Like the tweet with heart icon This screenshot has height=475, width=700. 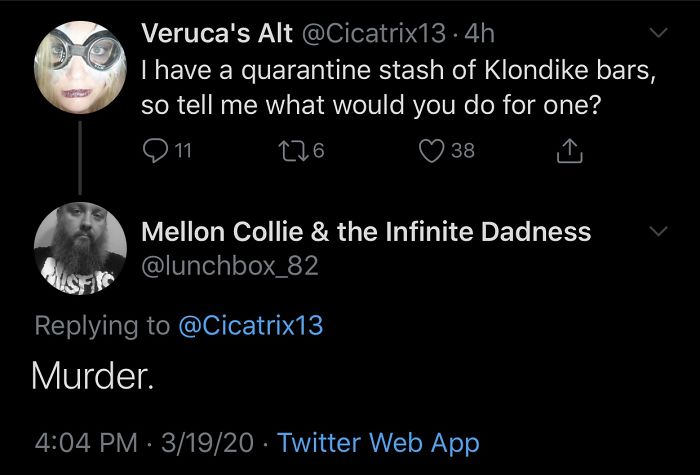point(430,151)
